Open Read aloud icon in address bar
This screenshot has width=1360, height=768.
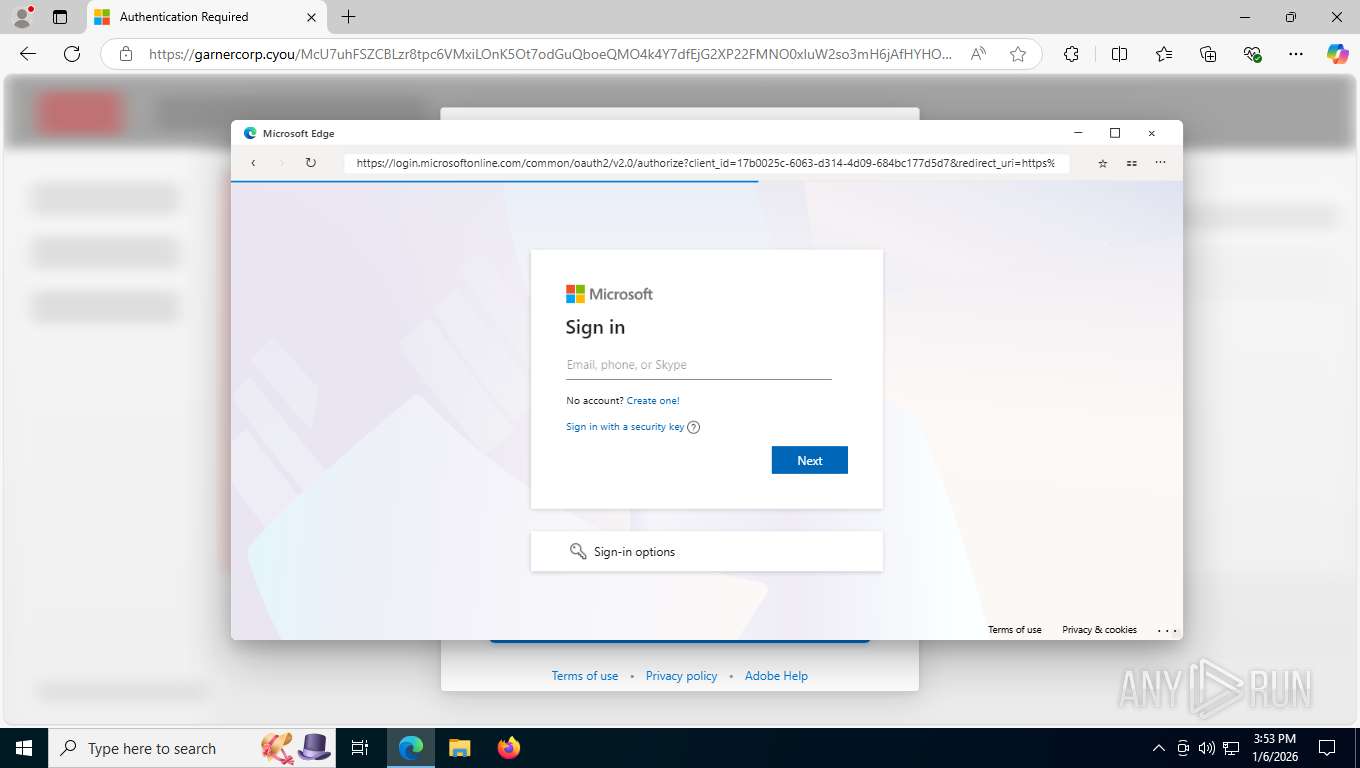pyautogui.click(x=979, y=54)
